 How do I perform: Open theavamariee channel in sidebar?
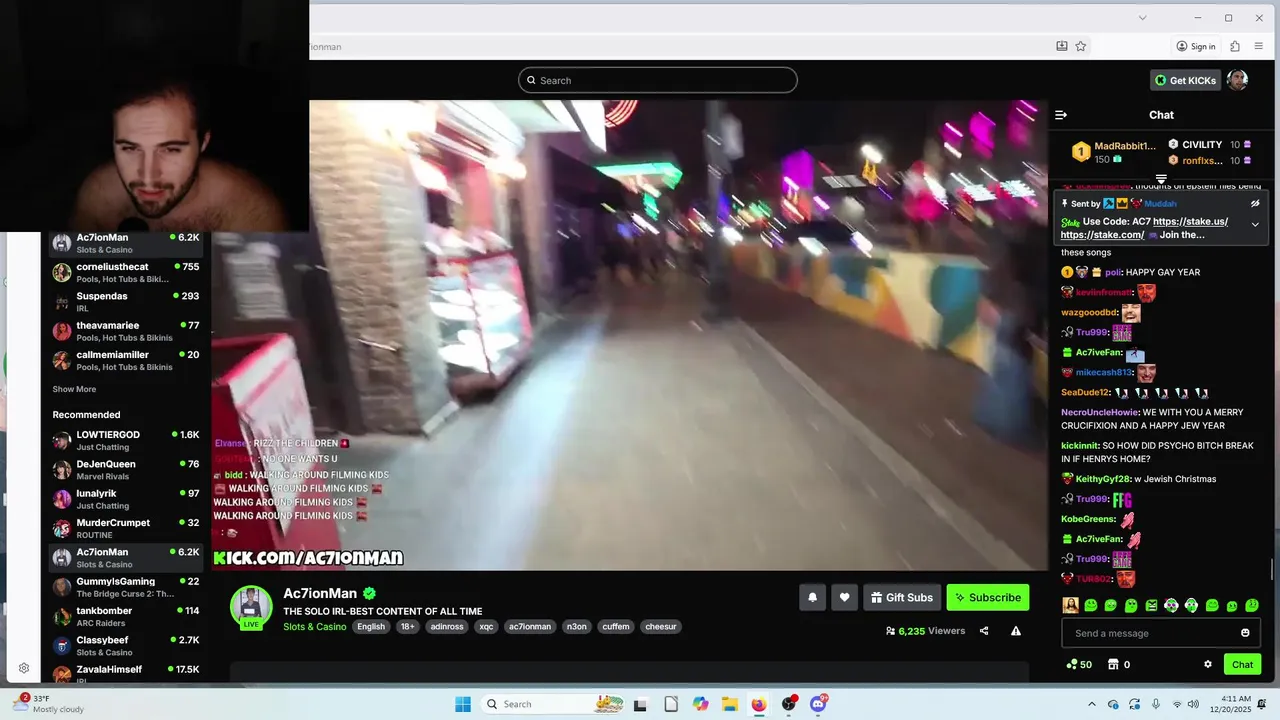[x=126, y=331]
